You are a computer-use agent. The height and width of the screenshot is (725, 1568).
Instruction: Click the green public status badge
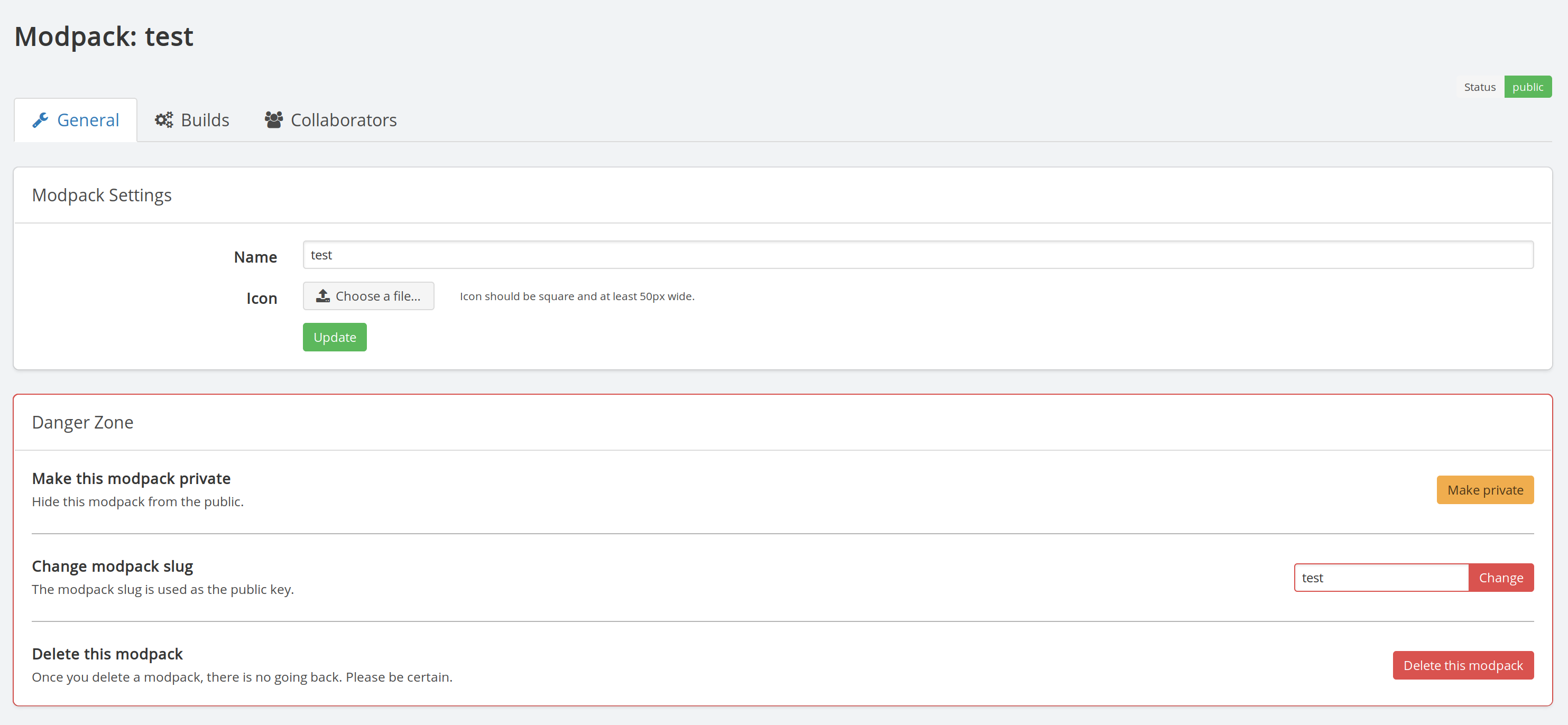1527,86
